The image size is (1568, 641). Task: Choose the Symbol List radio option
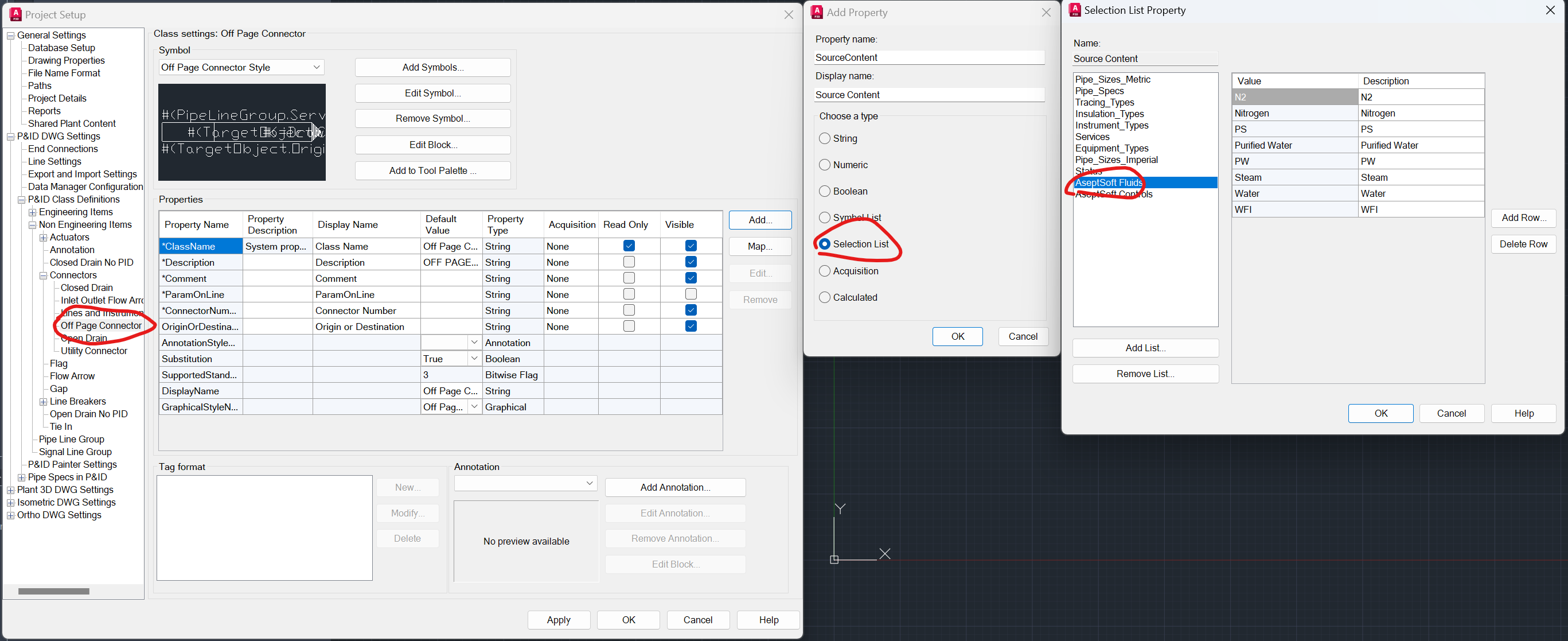(x=825, y=217)
